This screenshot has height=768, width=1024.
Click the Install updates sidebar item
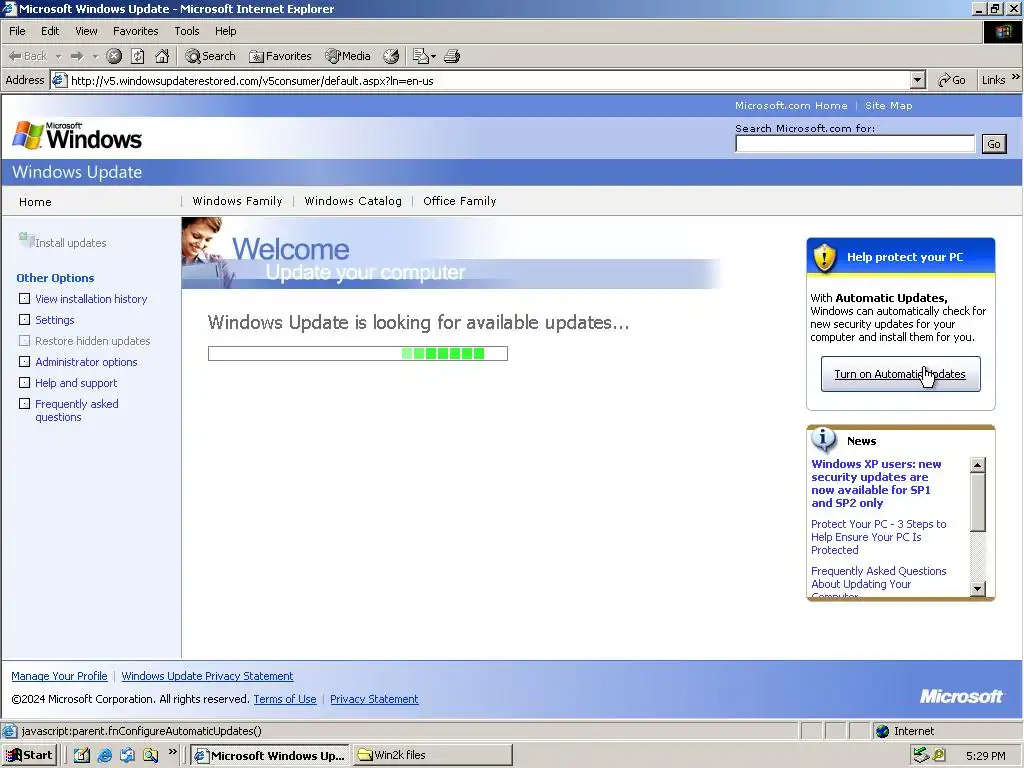pyautogui.click(x=63, y=242)
